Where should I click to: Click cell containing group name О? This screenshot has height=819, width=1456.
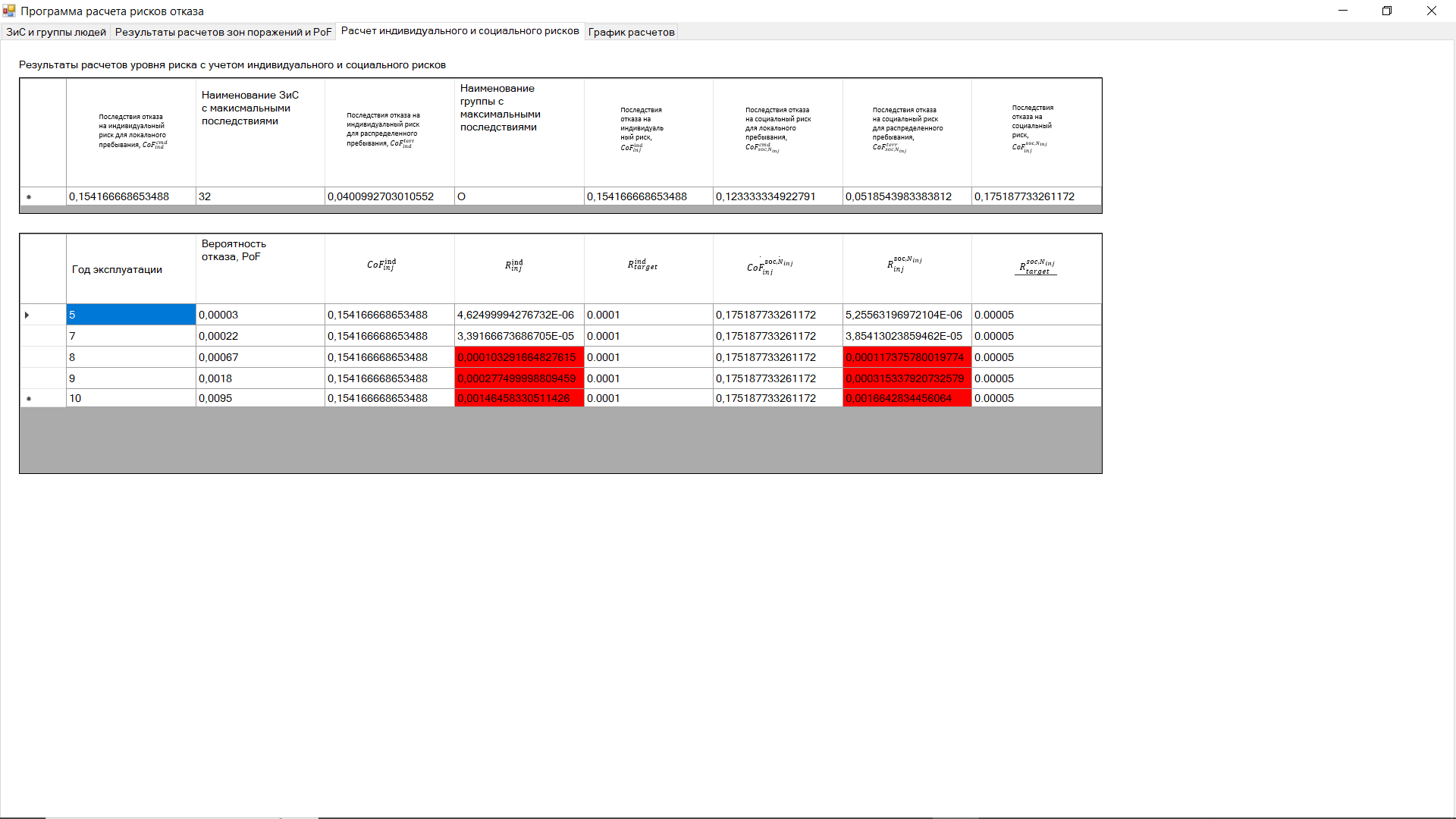[519, 196]
